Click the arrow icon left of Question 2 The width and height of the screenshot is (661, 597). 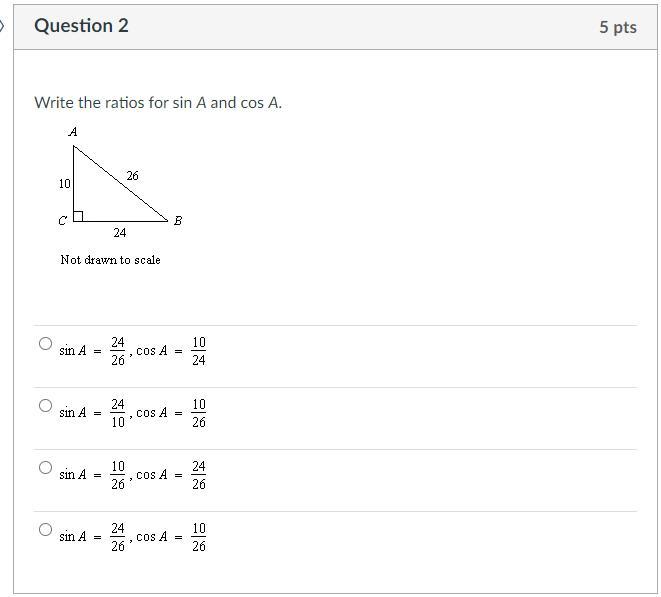[x=3, y=26]
